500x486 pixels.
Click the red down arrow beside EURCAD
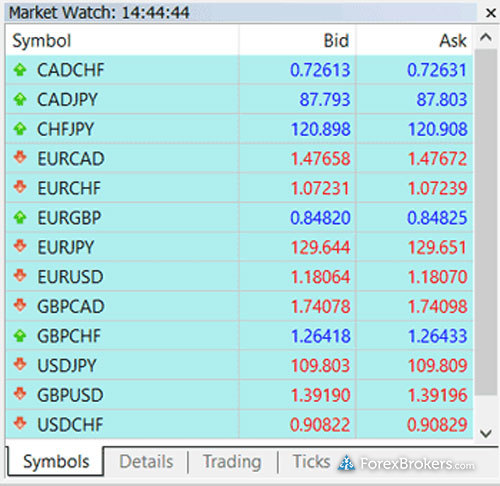tap(20, 157)
